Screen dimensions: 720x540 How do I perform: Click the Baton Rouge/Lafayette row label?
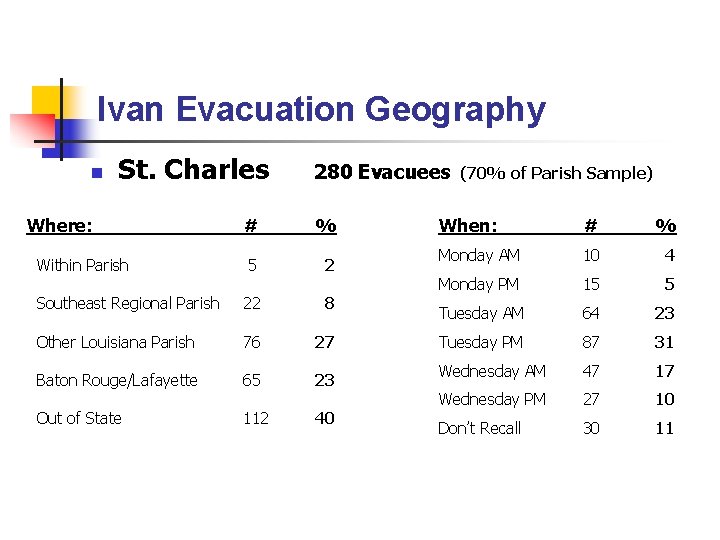[x=117, y=380]
